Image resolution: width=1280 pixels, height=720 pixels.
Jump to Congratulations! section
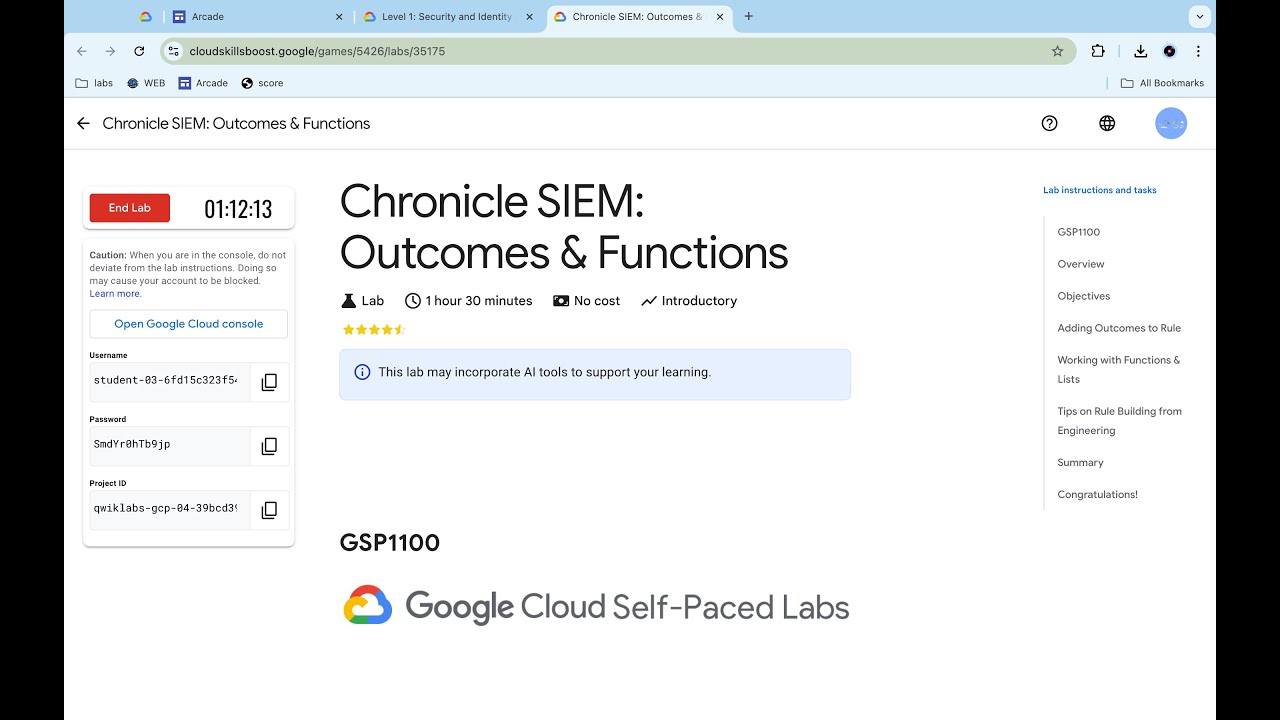click(1097, 495)
